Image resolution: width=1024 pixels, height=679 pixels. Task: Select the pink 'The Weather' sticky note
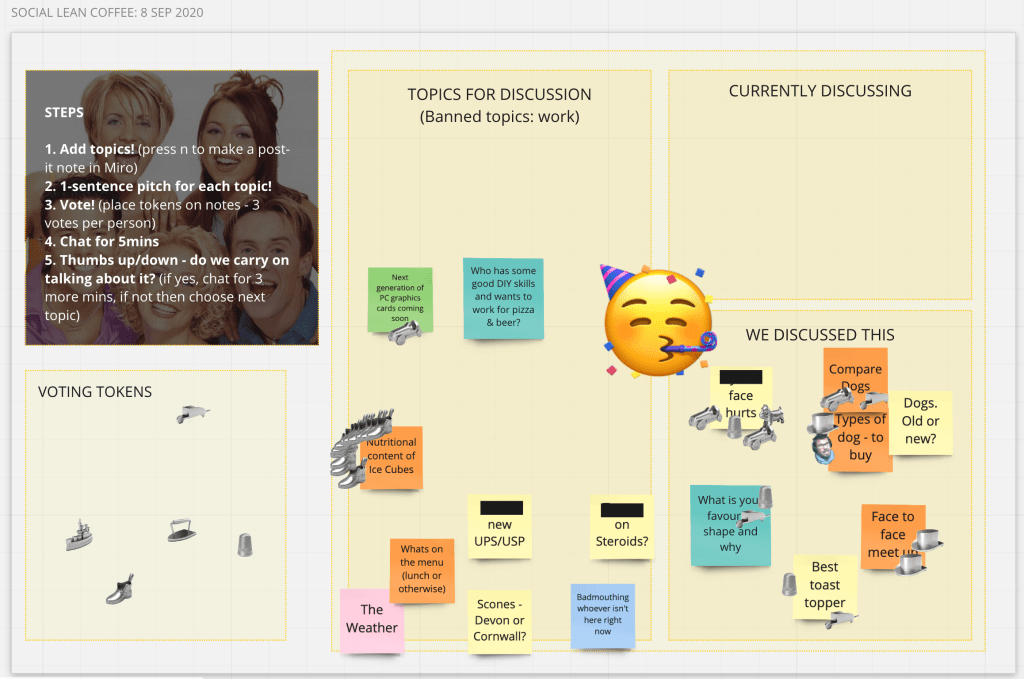pos(371,620)
